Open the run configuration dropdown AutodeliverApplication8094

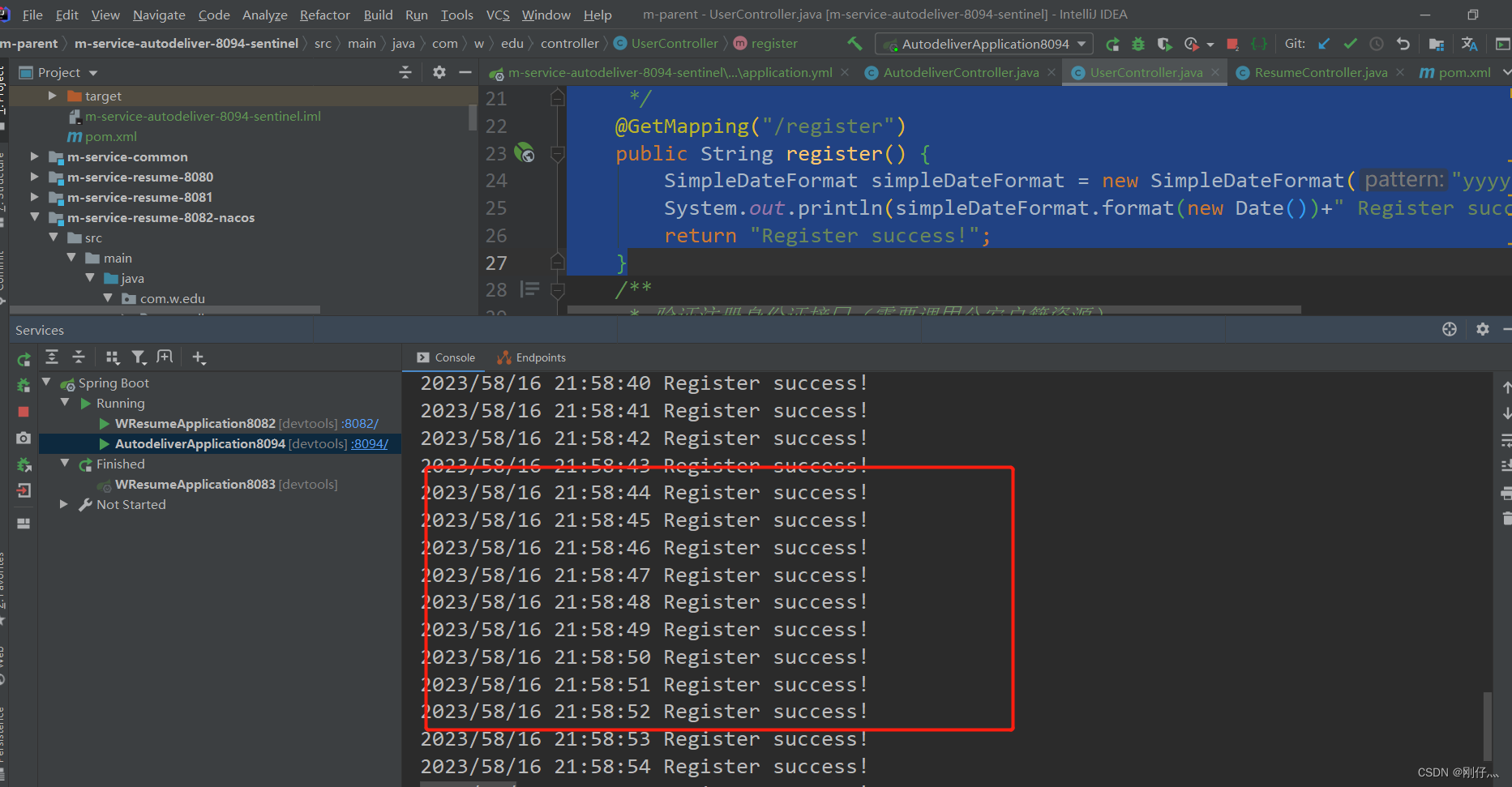click(984, 44)
